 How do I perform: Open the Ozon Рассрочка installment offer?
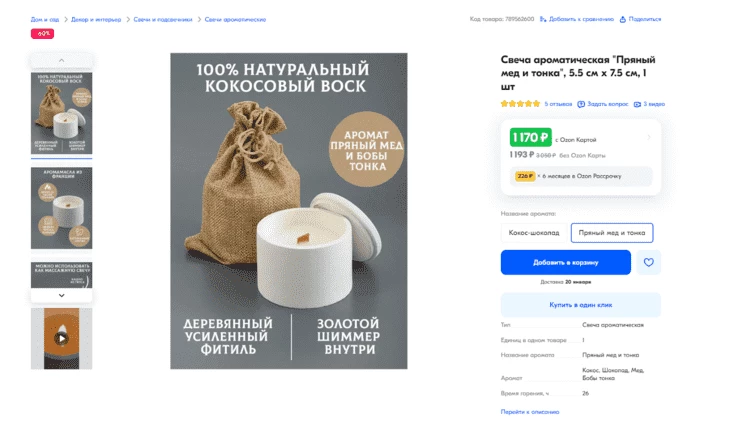click(x=581, y=176)
